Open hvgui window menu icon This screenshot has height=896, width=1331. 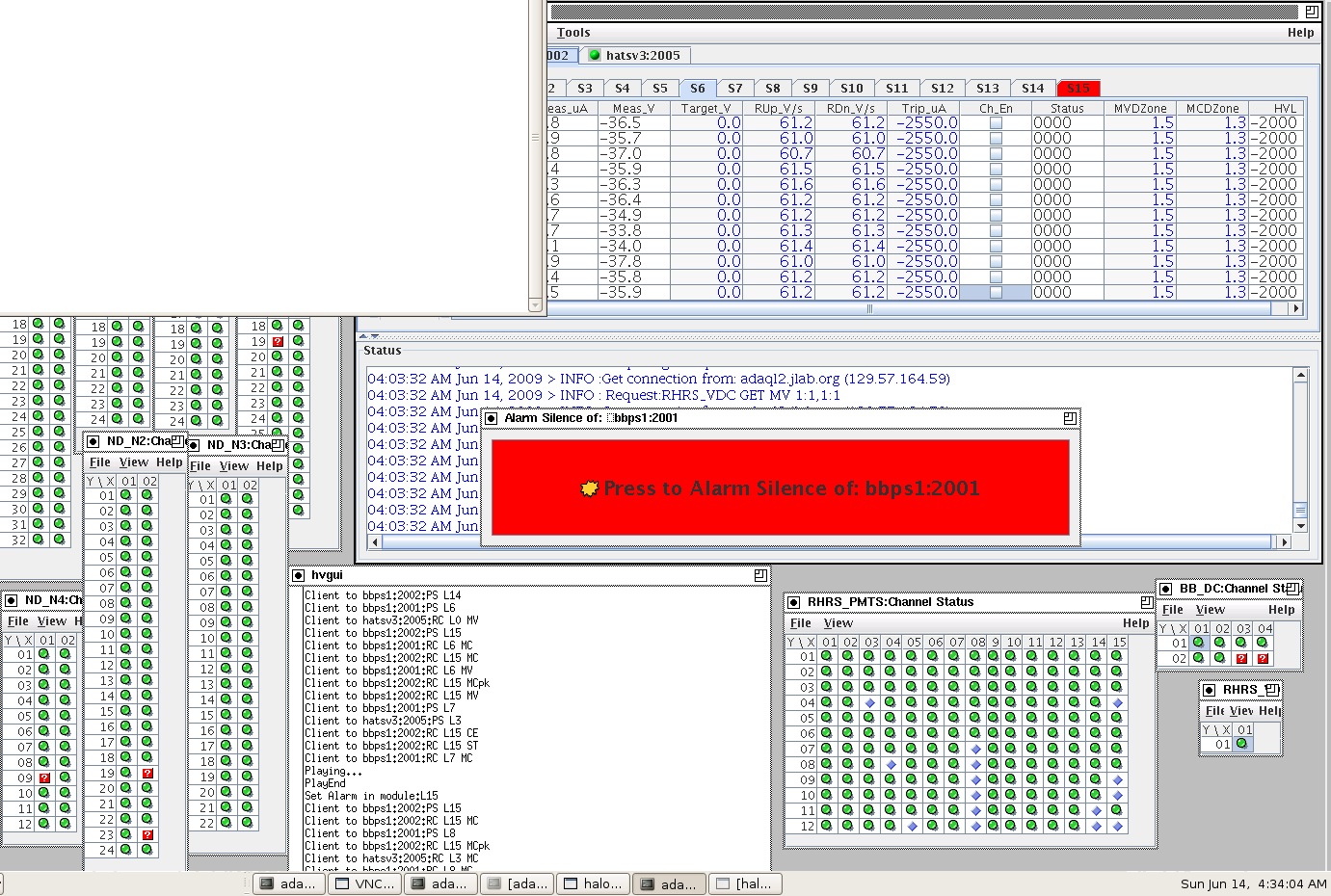[299, 575]
